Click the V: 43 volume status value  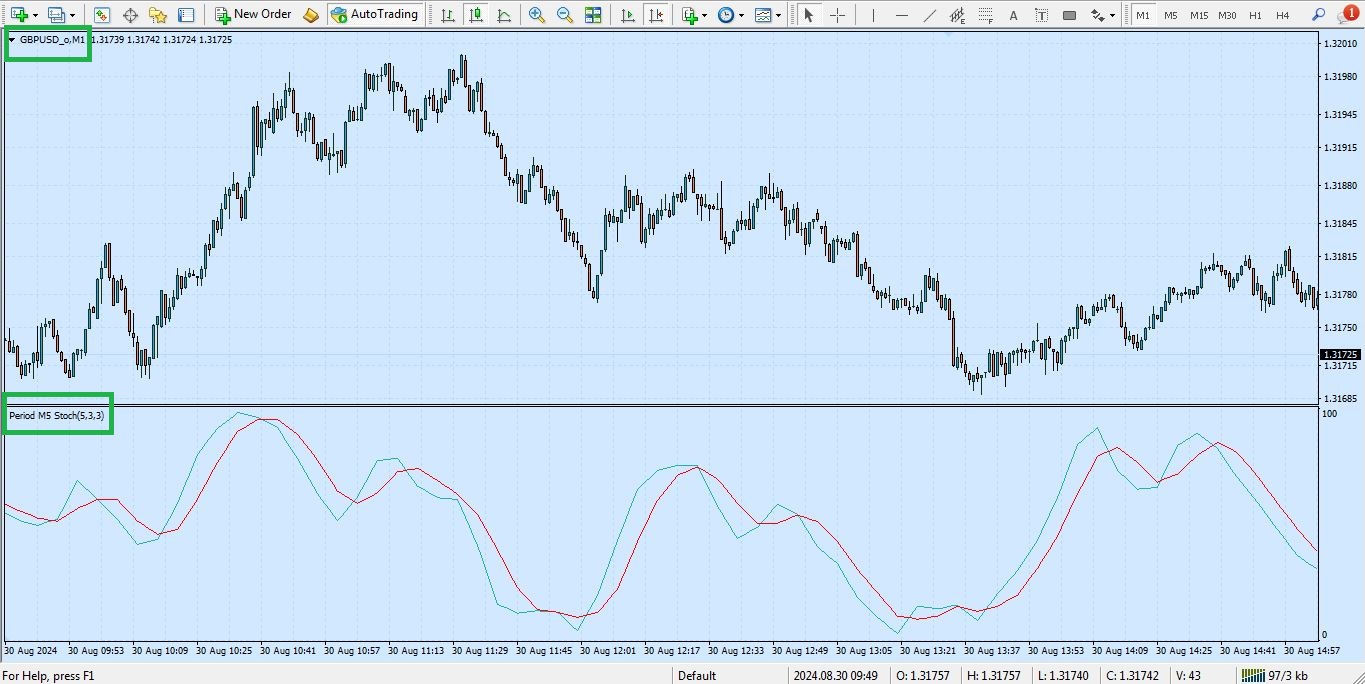pyautogui.click(x=1188, y=676)
